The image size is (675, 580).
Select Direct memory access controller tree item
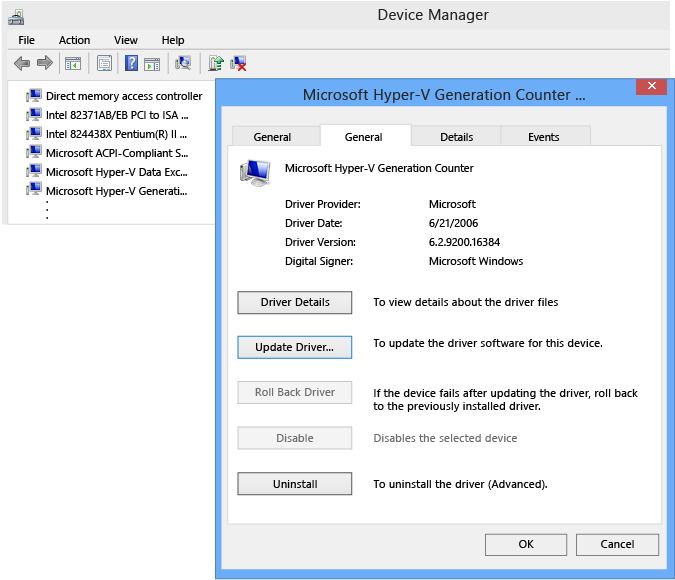click(x=124, y=96)
